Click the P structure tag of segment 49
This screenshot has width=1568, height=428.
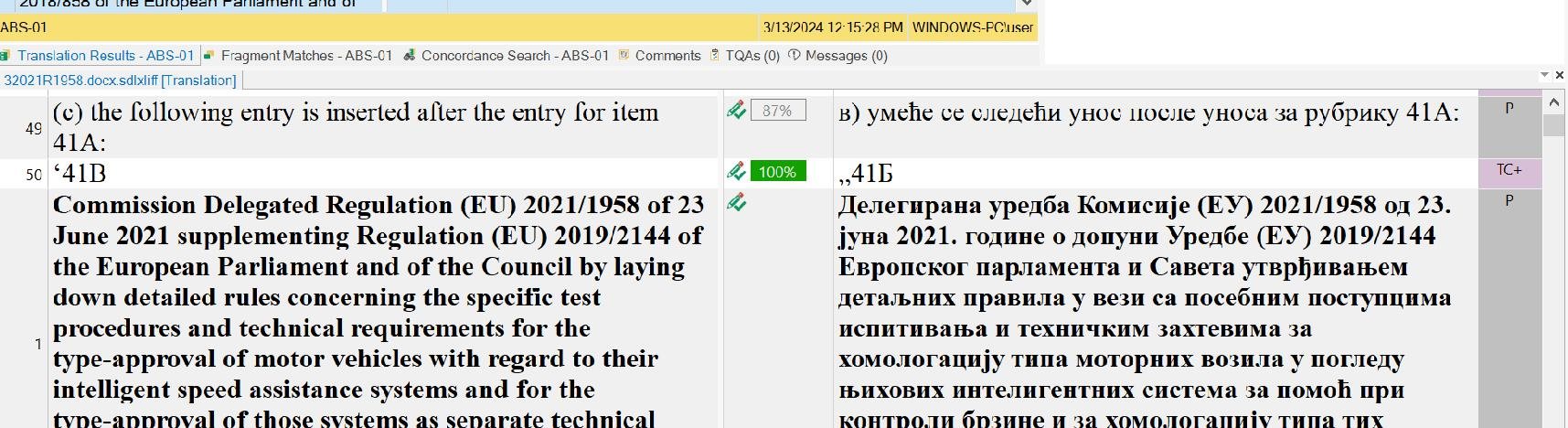tap(1509, 108)
